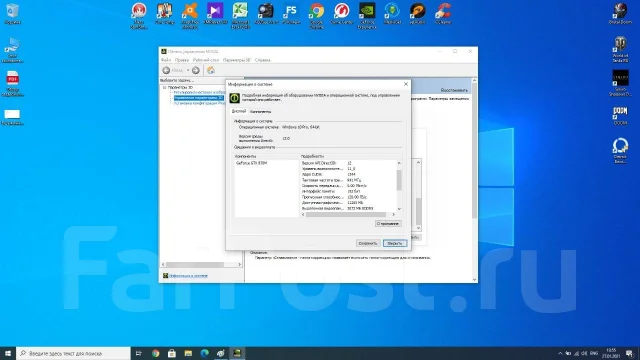Open the Google Chrome desktop shortcut

point(316,15)
